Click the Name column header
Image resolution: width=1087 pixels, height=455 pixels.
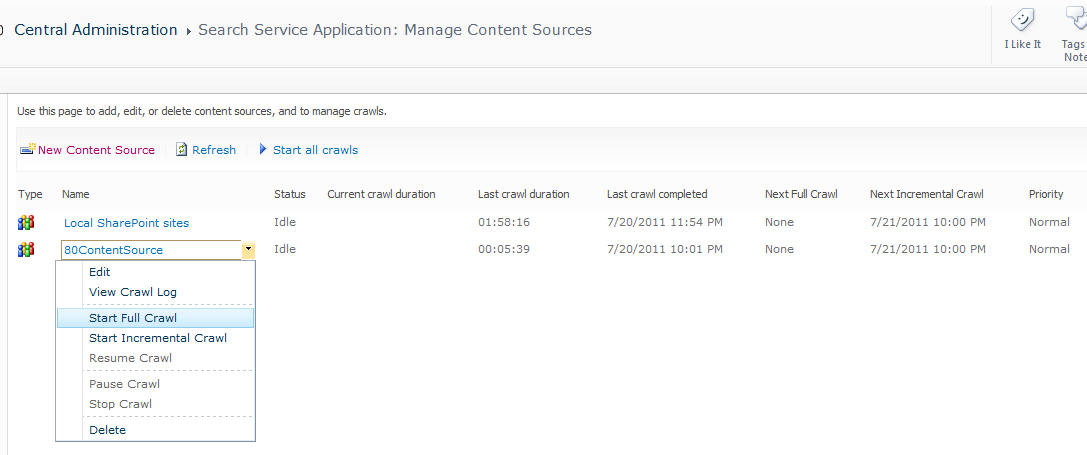coord(76,194)
